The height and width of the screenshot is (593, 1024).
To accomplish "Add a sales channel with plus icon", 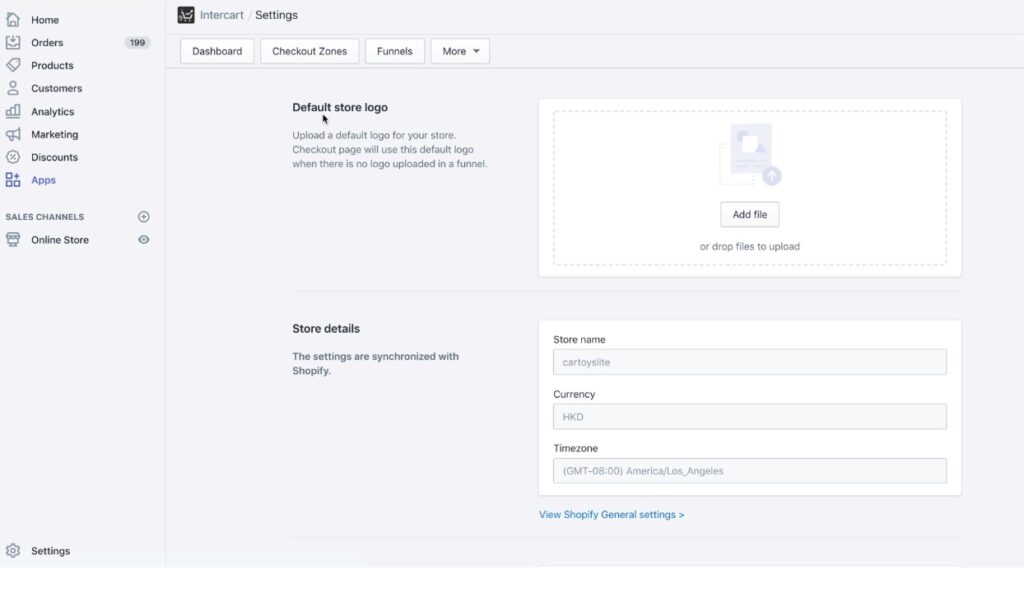I will (x=144, y=216).
